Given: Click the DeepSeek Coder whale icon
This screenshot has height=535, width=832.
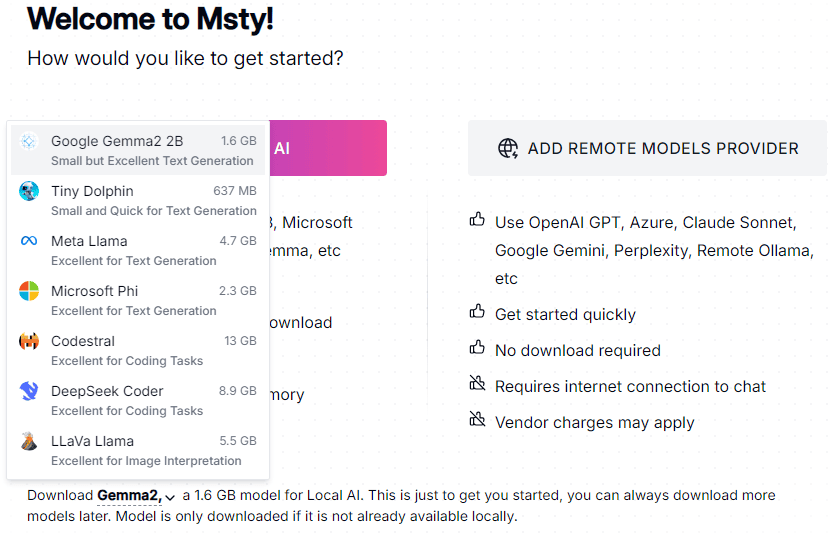Looking at the screenshot, I should point(29,391).
